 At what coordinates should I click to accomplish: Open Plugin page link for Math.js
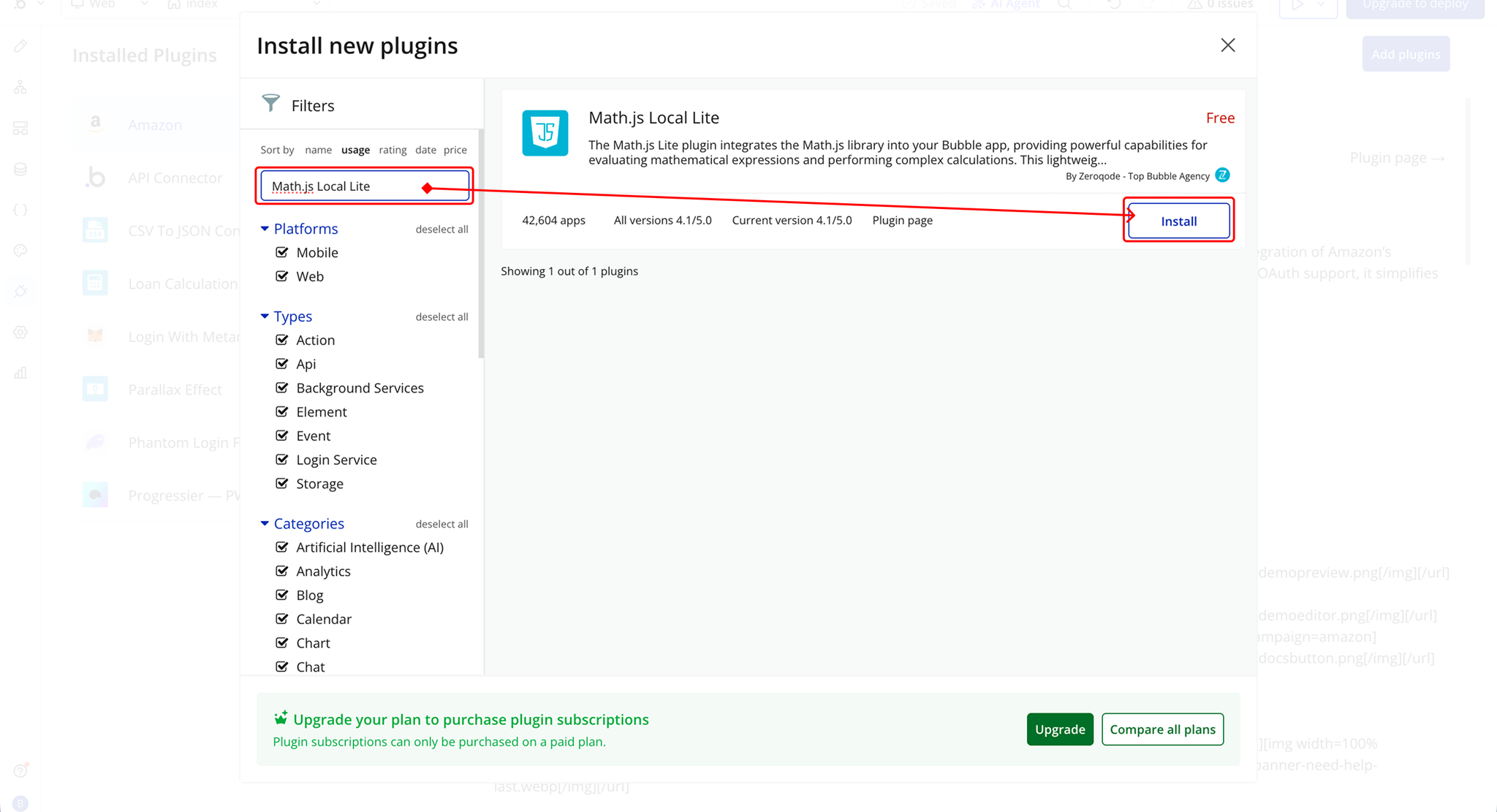pyautogui.click(x=902, y=220)
